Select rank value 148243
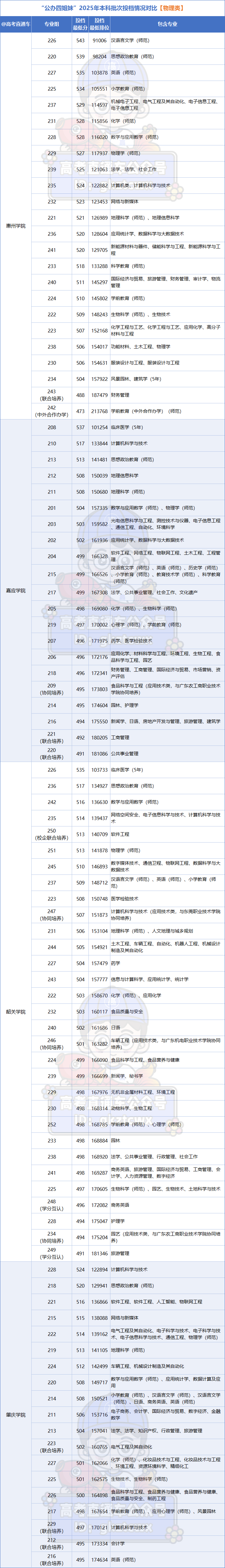Image resolution: width=225 pixels, height=1568 pixels. [x=99, y=315]
